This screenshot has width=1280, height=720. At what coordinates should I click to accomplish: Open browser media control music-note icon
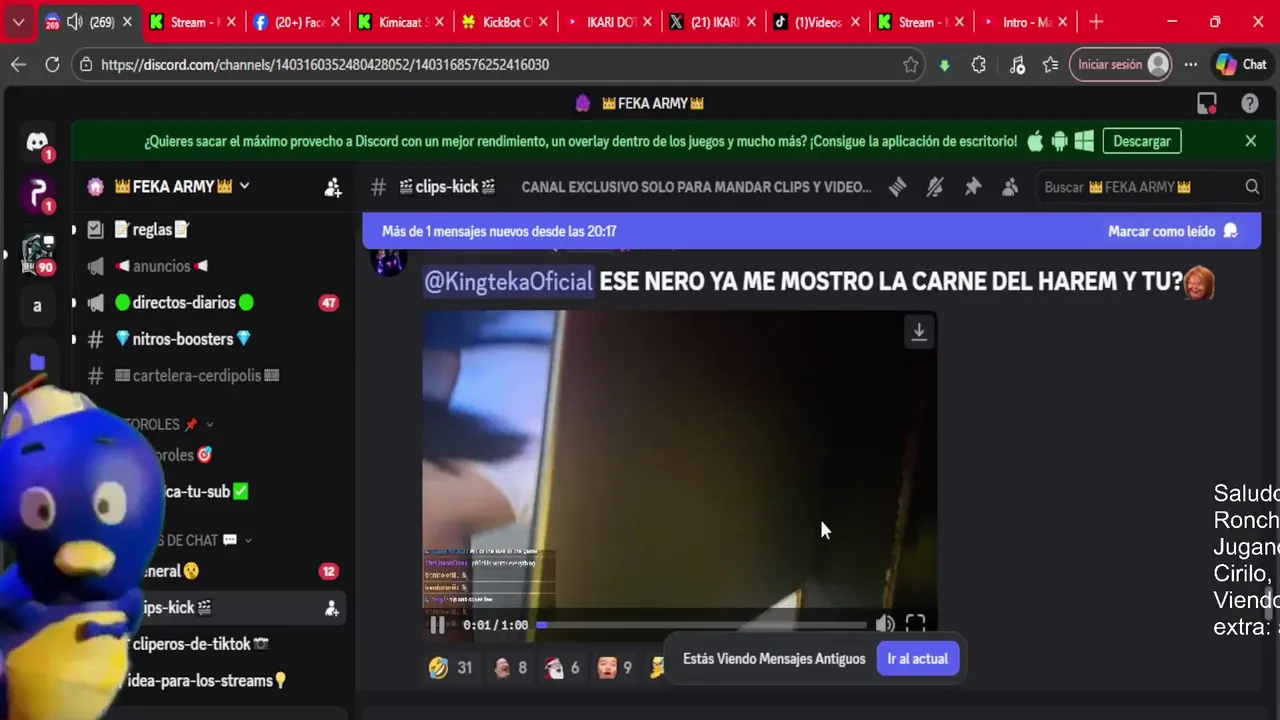(x=1016, y=64)
